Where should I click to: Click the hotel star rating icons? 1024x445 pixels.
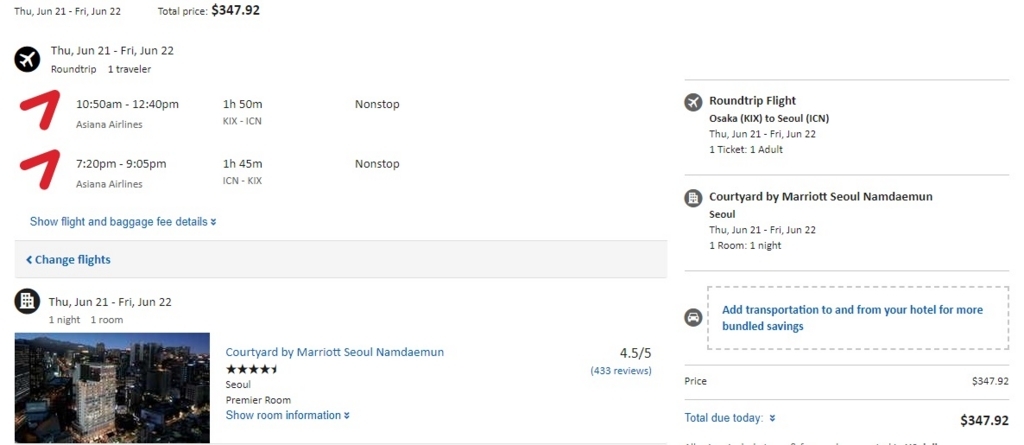252,369
